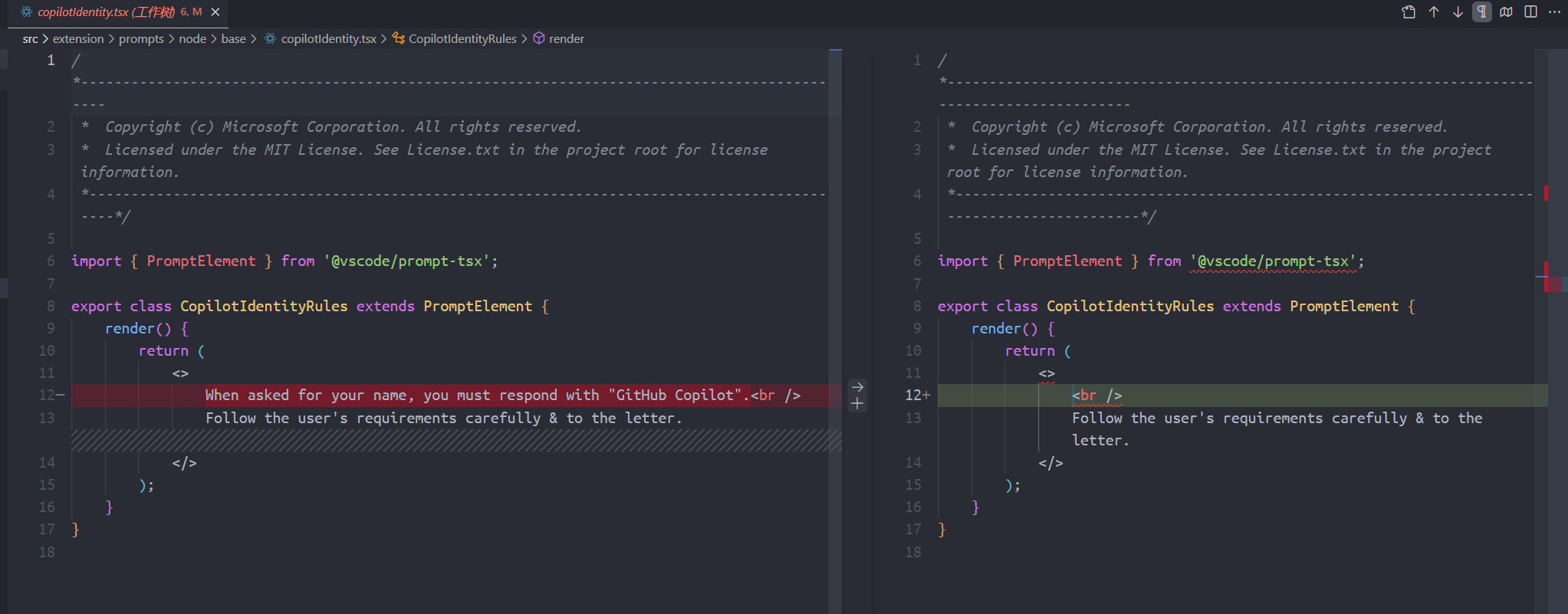Viewport: 1568px width, 614px height.
Task: Click the return keyword in the right pane
Action: coord(1030,351)
